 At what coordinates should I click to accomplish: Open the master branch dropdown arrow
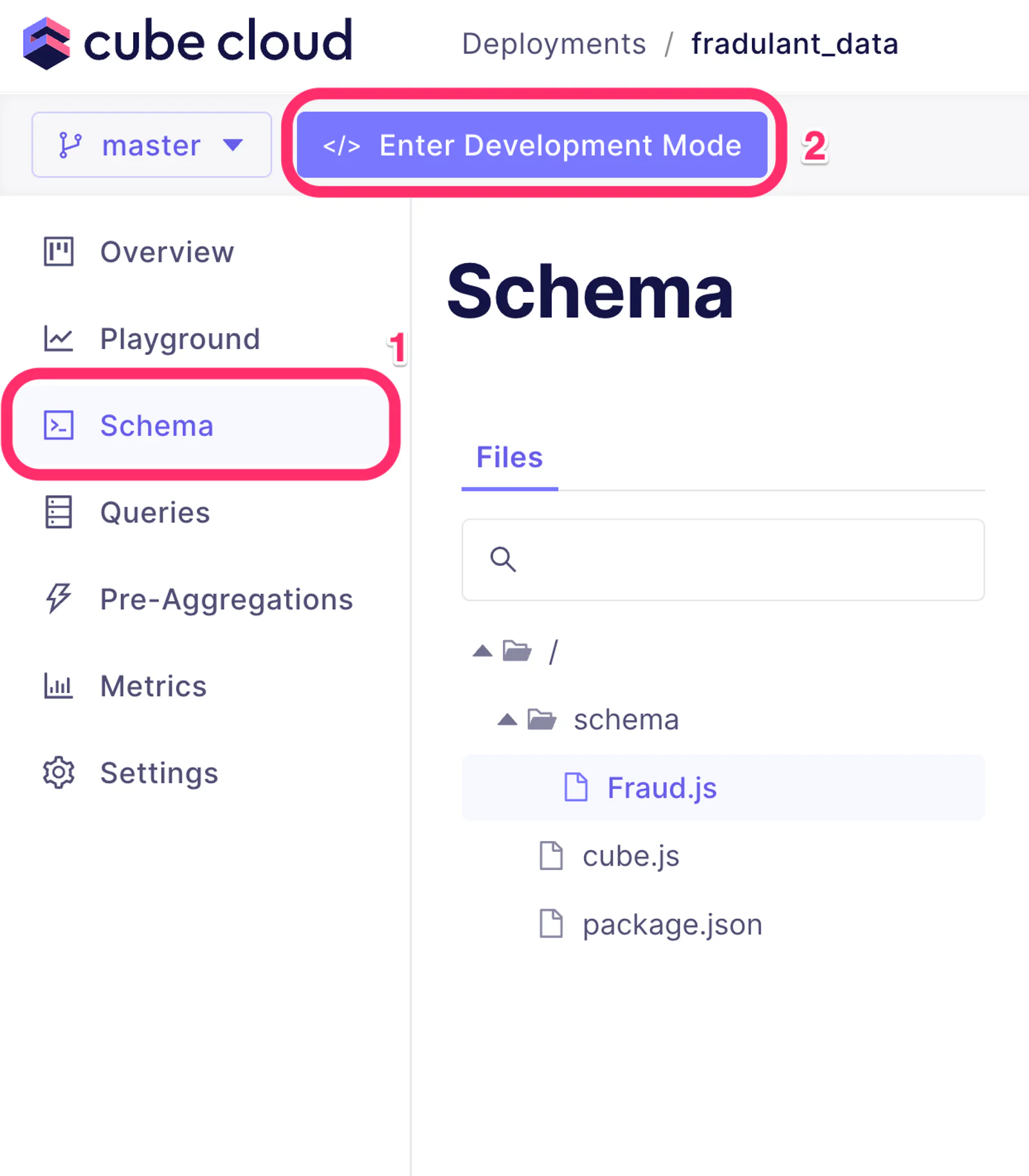click(x=233, y=145)
